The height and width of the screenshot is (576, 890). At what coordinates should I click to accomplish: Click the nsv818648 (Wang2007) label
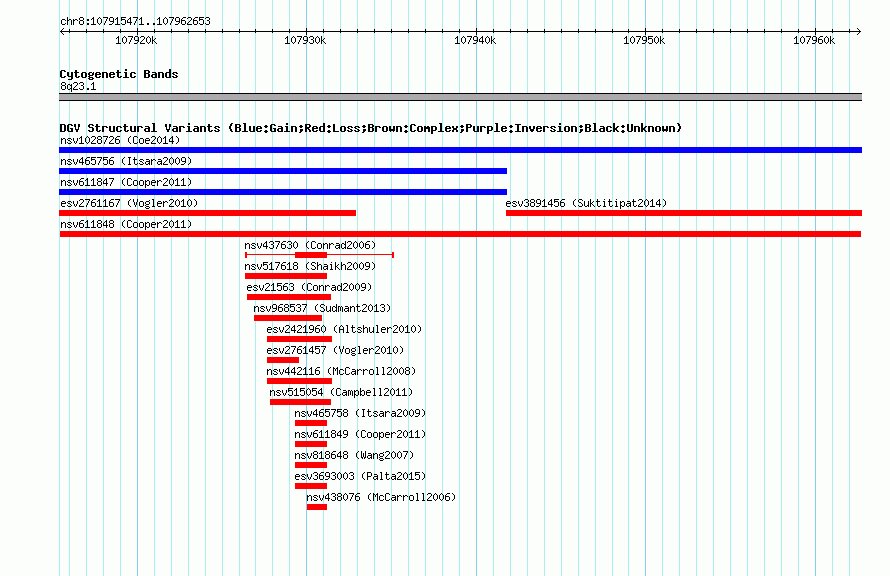pyautogui.click(x=354, y=455)
